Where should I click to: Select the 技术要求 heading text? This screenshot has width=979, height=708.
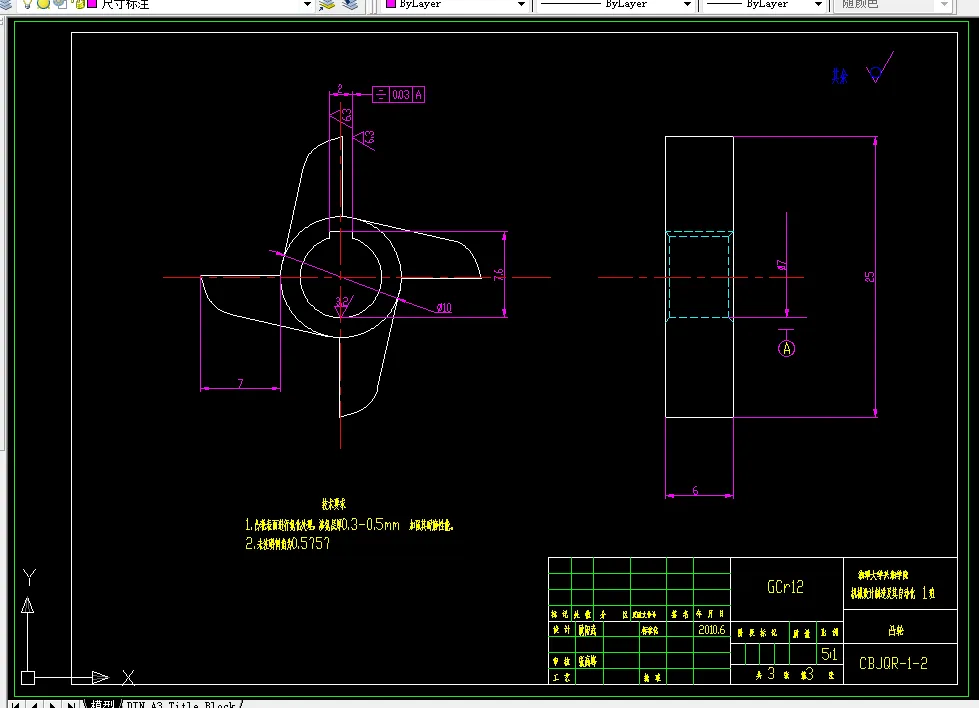(334, 504)
